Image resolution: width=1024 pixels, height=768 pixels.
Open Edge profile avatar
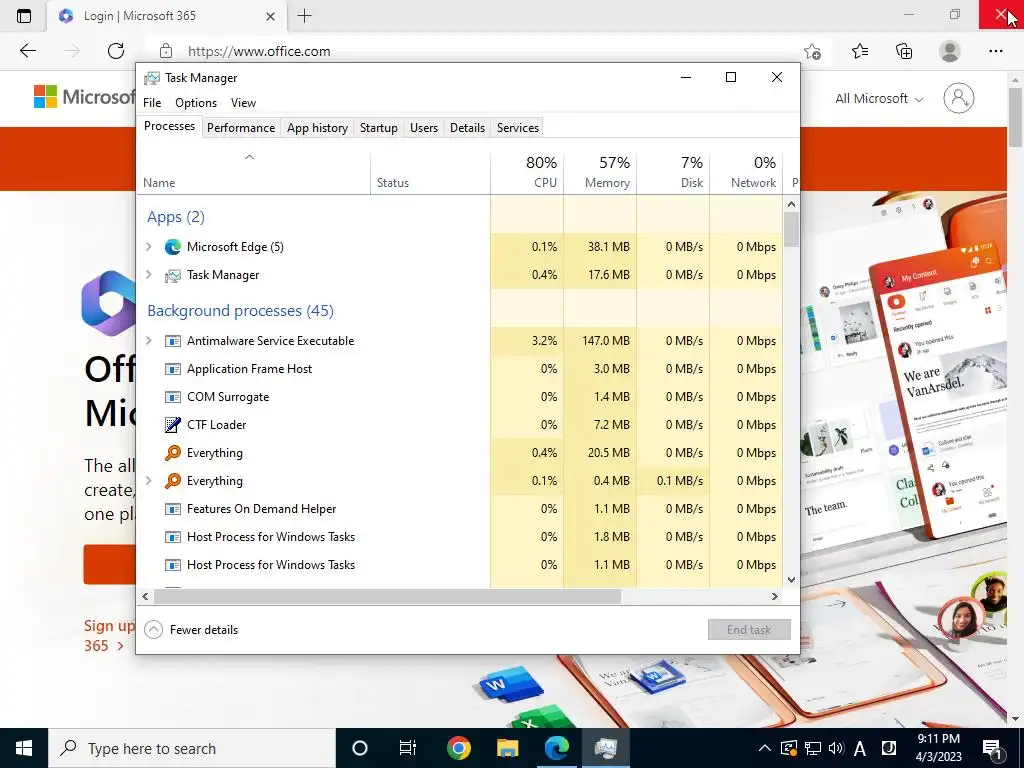[950, 51]
